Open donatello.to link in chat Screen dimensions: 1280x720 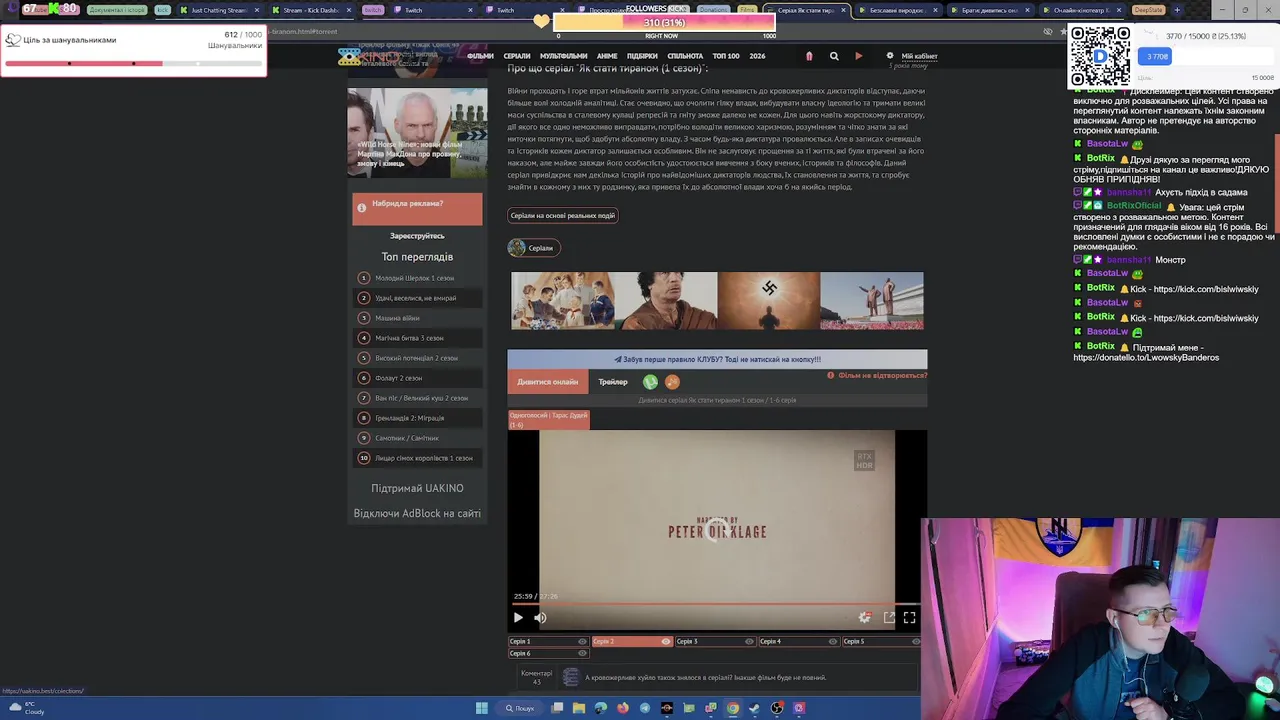point(1146,357)
